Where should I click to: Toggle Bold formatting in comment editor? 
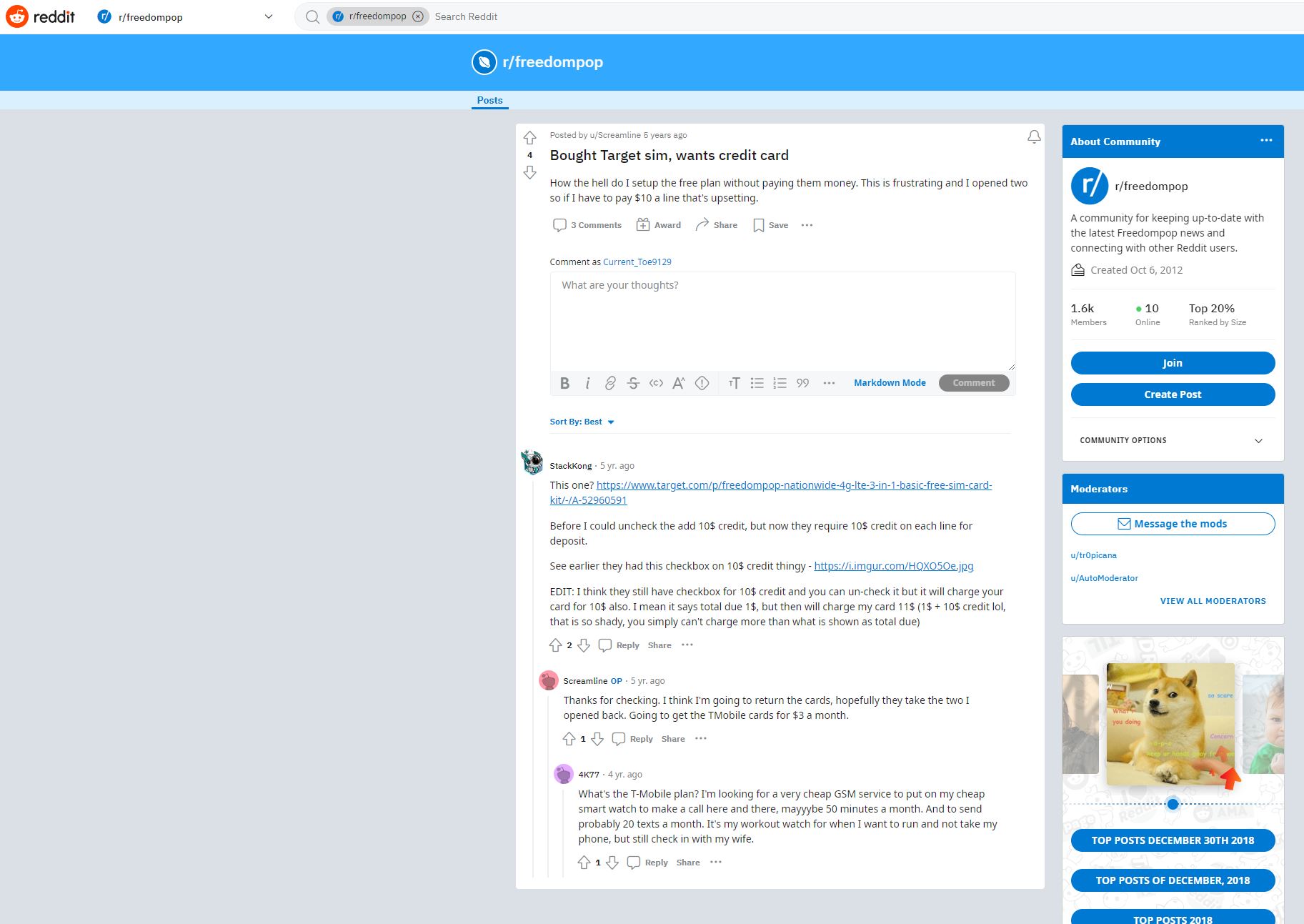click(x=564, y=383)
